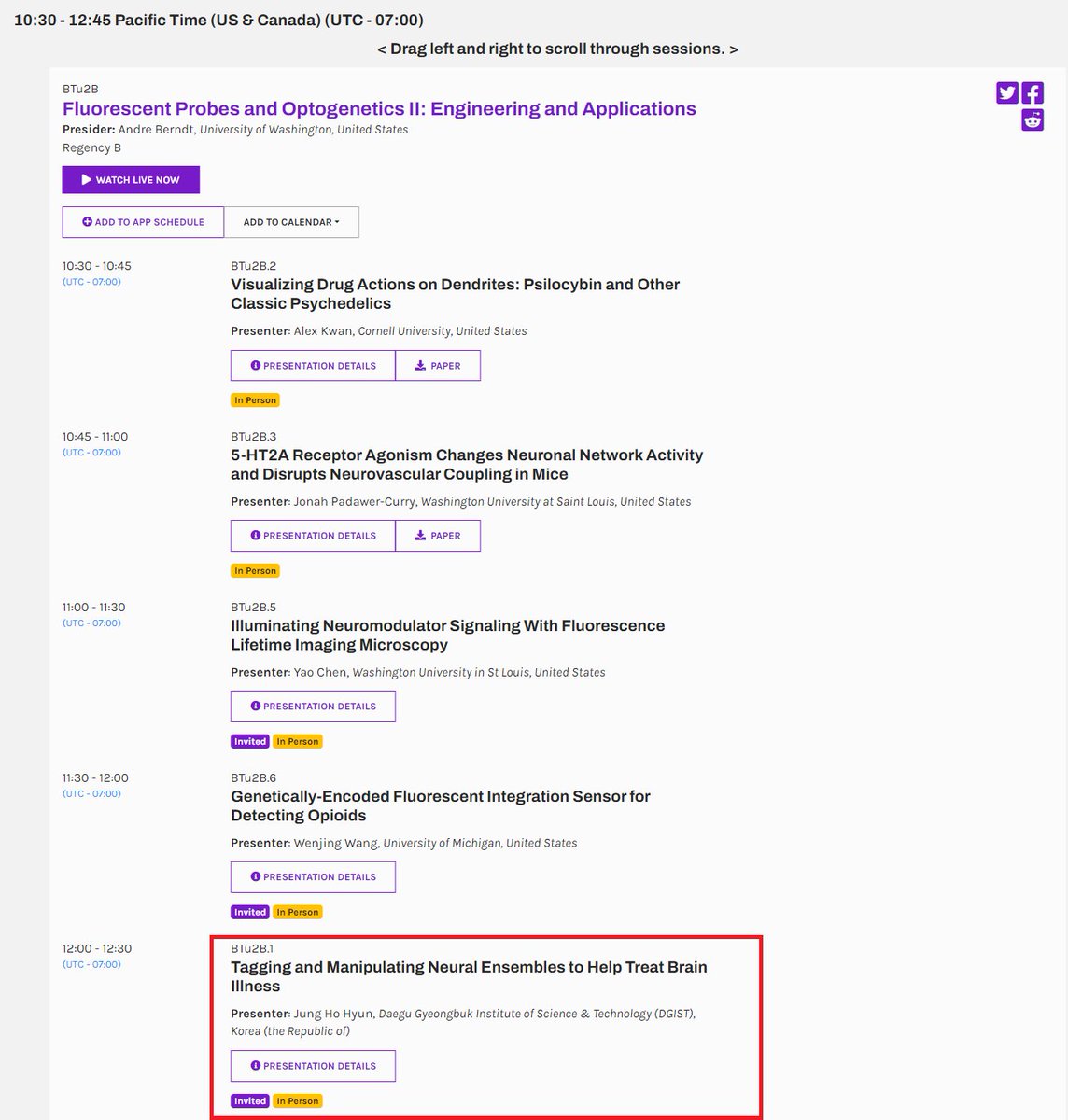
Task: Click talk code BTu2B.6
Action: coord(253,778)
